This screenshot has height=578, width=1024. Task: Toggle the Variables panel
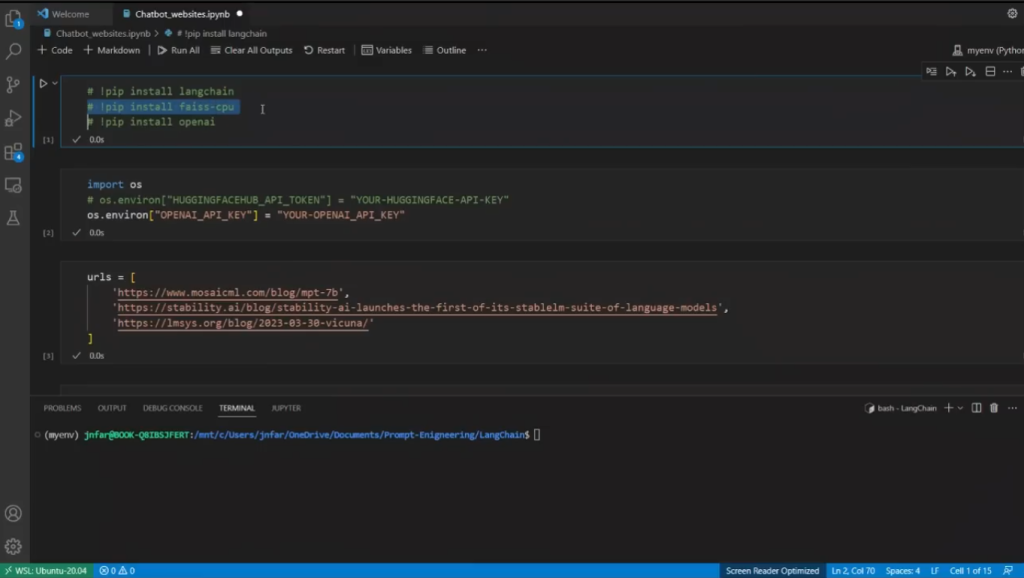click(386, 50)
